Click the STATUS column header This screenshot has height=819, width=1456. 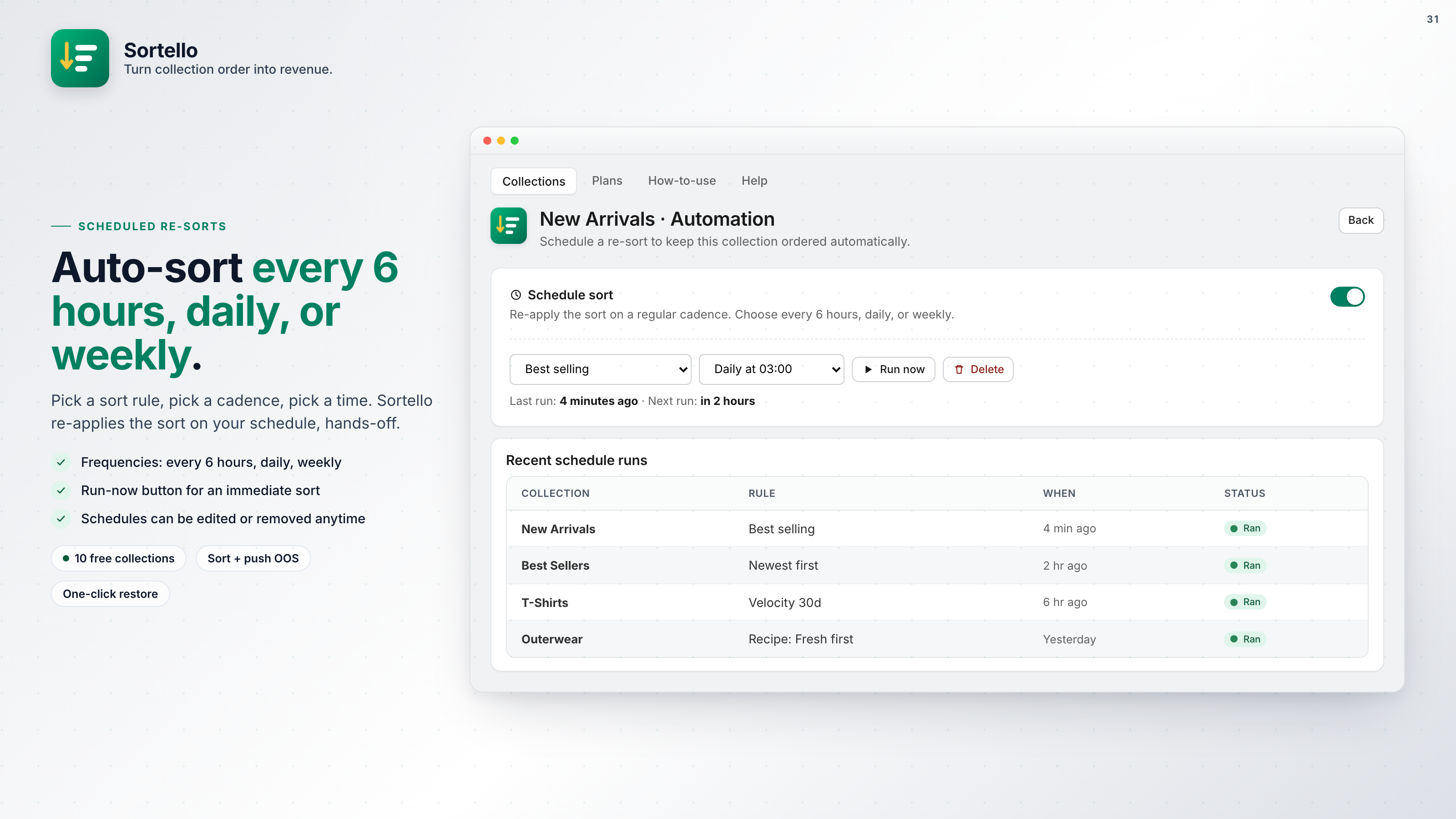click(1244, 493)
